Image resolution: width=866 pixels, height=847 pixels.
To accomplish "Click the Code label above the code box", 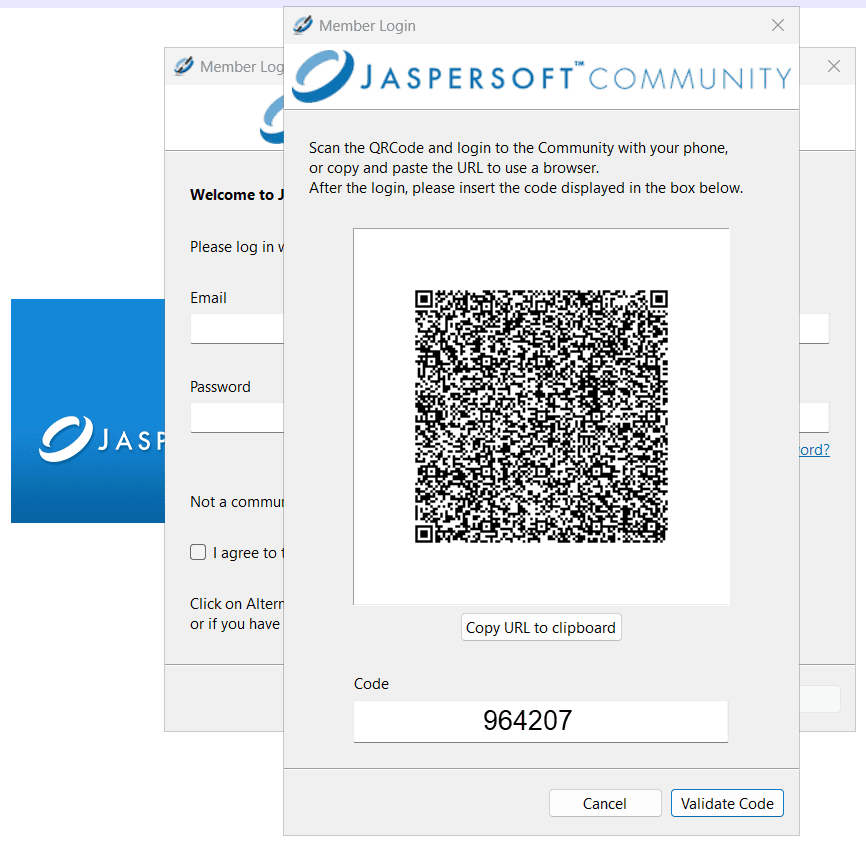I will pos(371,683).
